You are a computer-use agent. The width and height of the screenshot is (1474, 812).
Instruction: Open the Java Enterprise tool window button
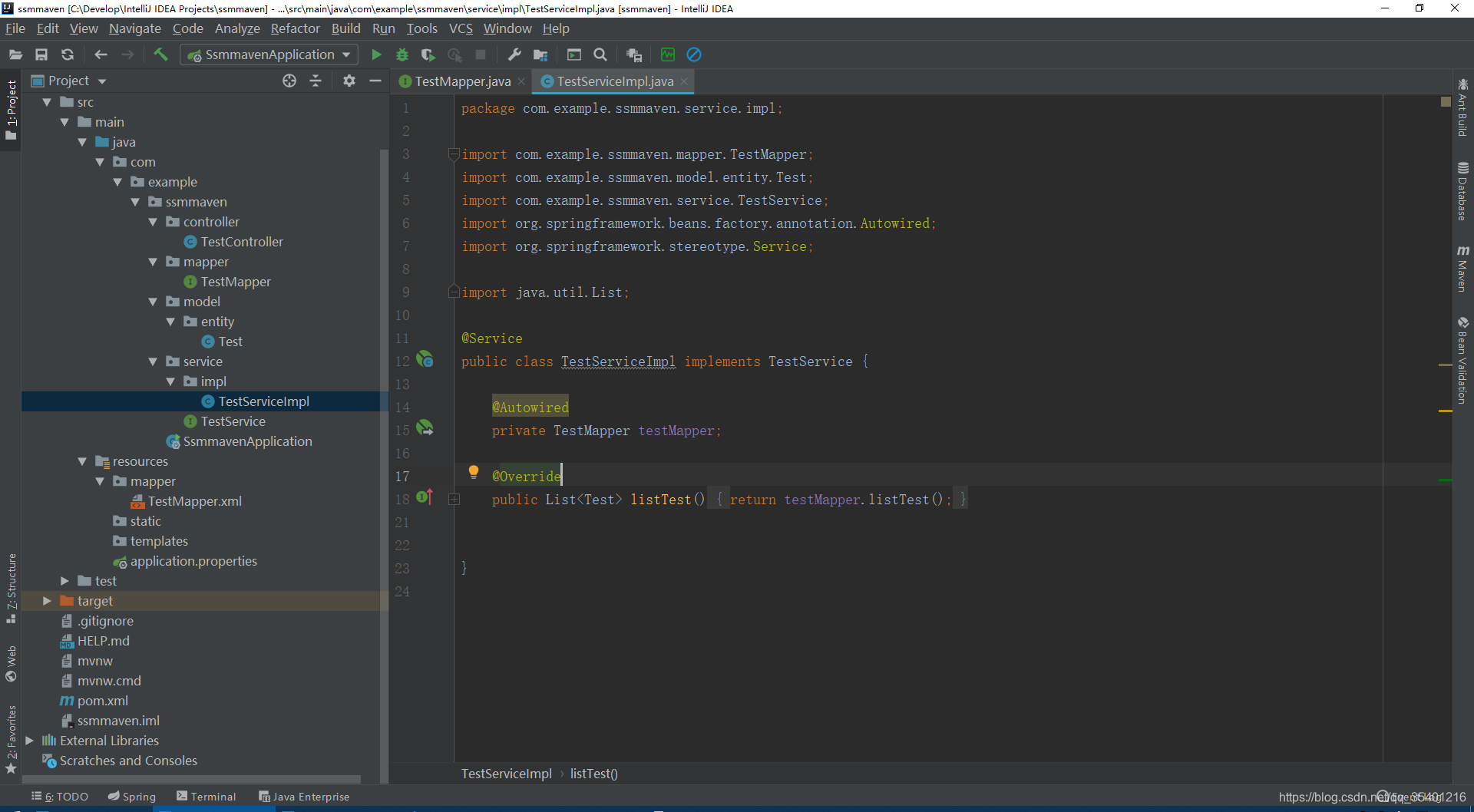click(x=304, y=797)
